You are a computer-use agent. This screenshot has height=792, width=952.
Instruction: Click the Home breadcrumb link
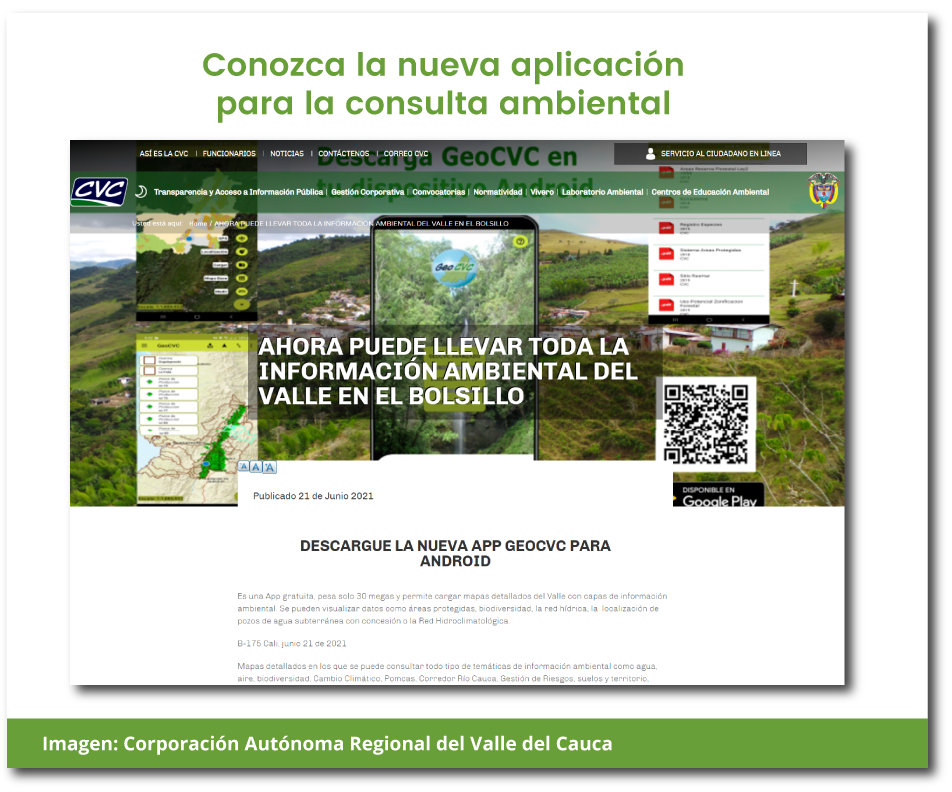point(198,224)
